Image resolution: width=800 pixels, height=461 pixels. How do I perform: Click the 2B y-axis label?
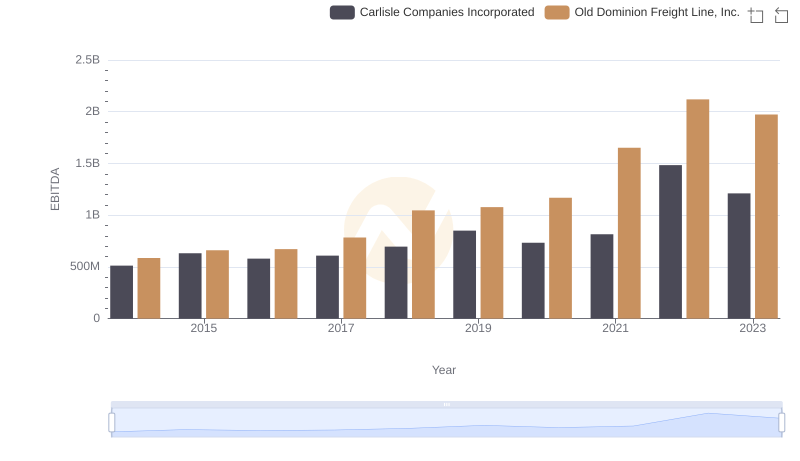point(93,111)
